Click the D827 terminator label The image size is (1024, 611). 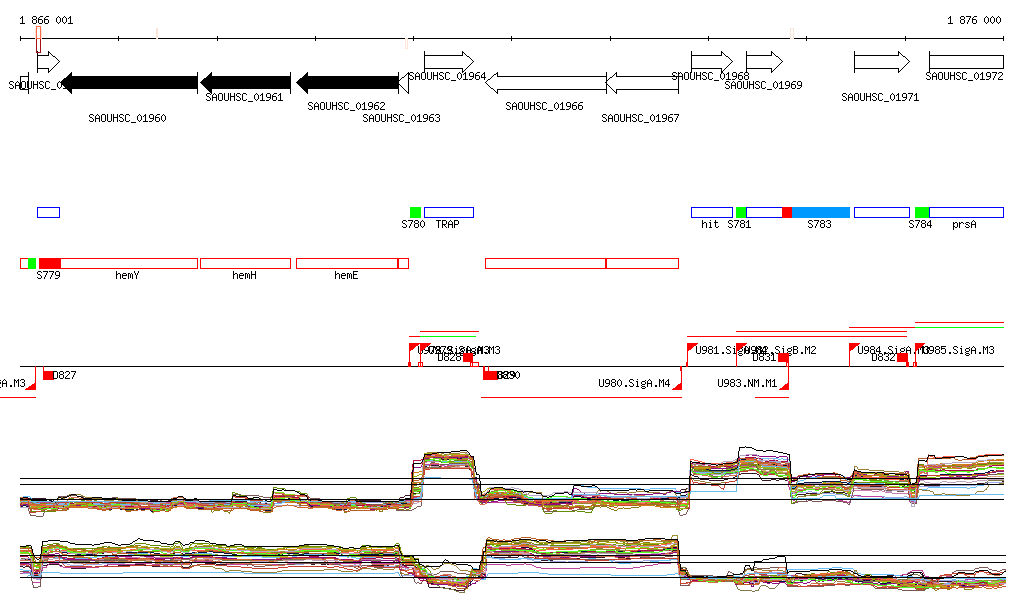(65, 375)
